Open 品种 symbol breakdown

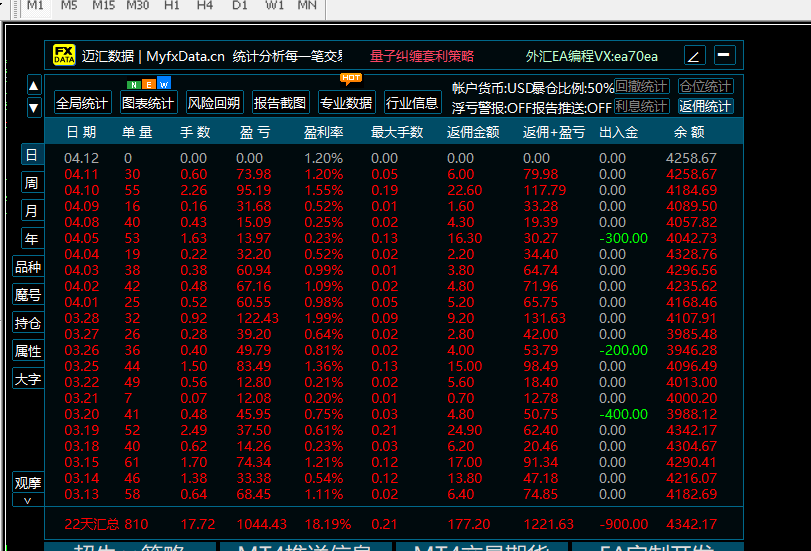tap(28, 267)
